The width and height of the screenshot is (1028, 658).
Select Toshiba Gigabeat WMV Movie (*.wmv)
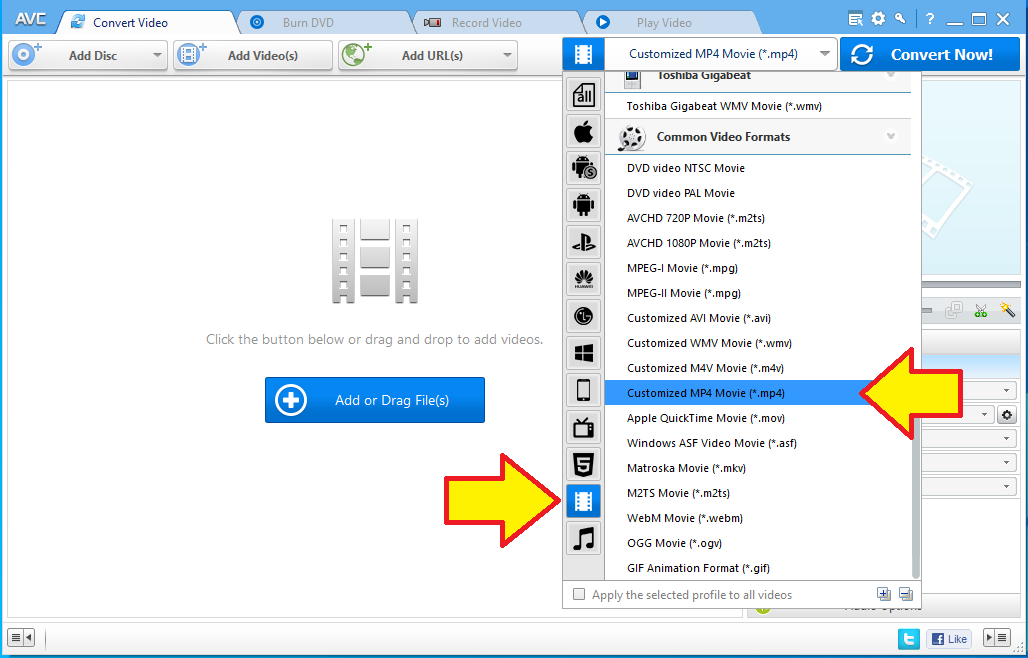pyautogui.click(x=757, y=106)
